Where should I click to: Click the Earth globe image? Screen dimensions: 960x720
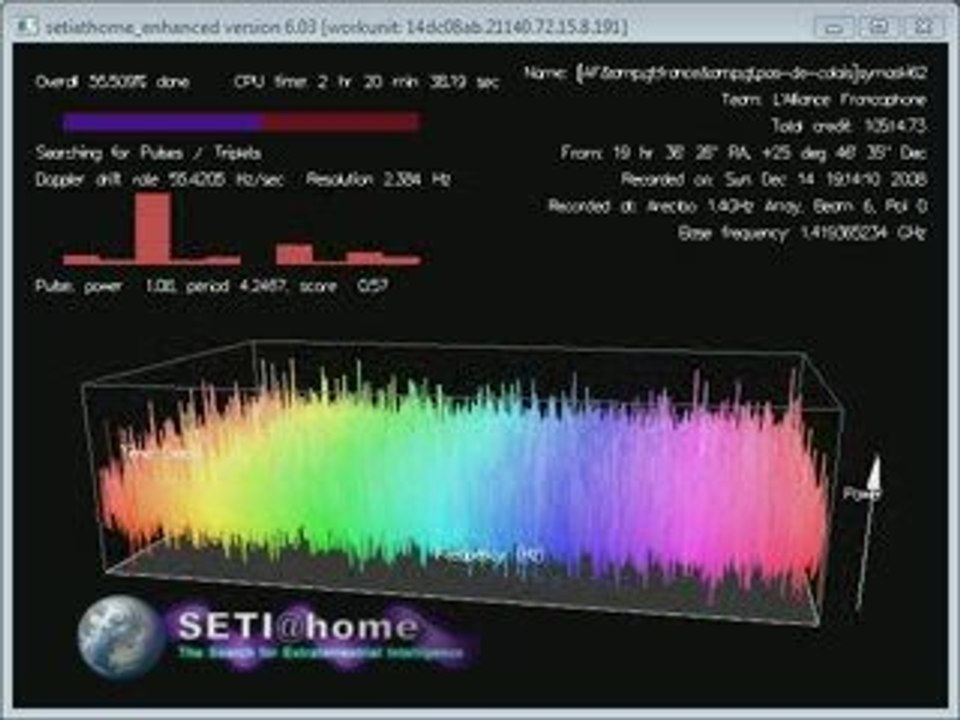coord(121,637)
